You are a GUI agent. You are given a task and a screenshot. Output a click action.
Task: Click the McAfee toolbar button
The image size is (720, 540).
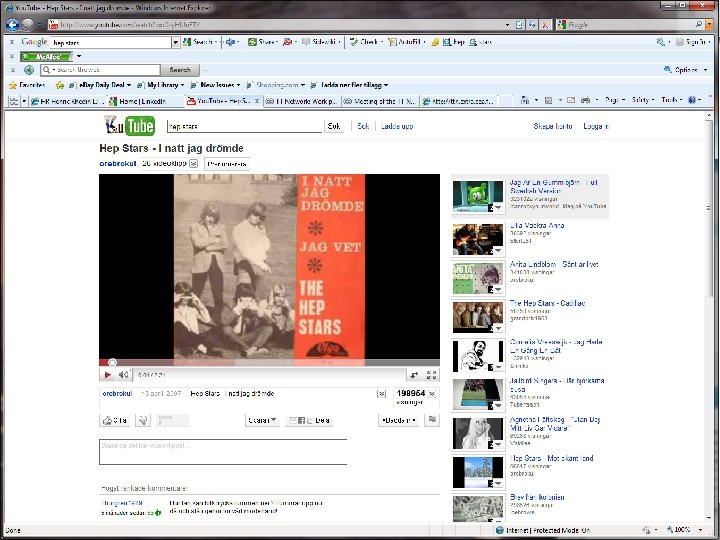46,56
